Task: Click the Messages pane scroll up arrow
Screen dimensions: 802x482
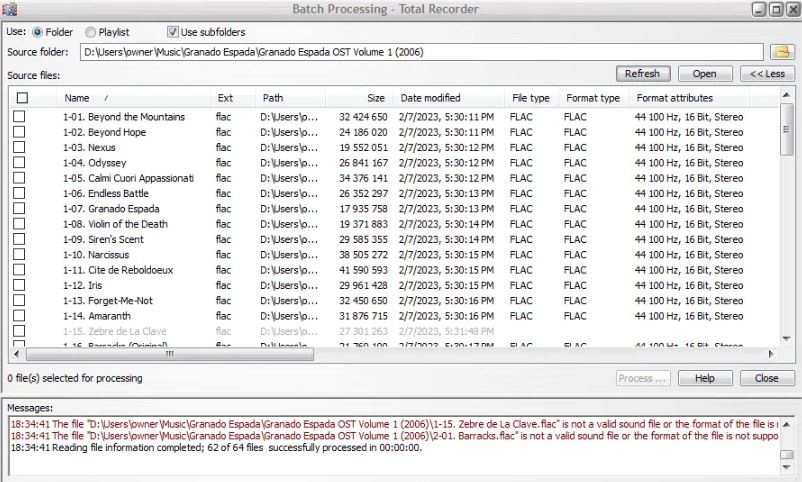Action: point(787,424)
